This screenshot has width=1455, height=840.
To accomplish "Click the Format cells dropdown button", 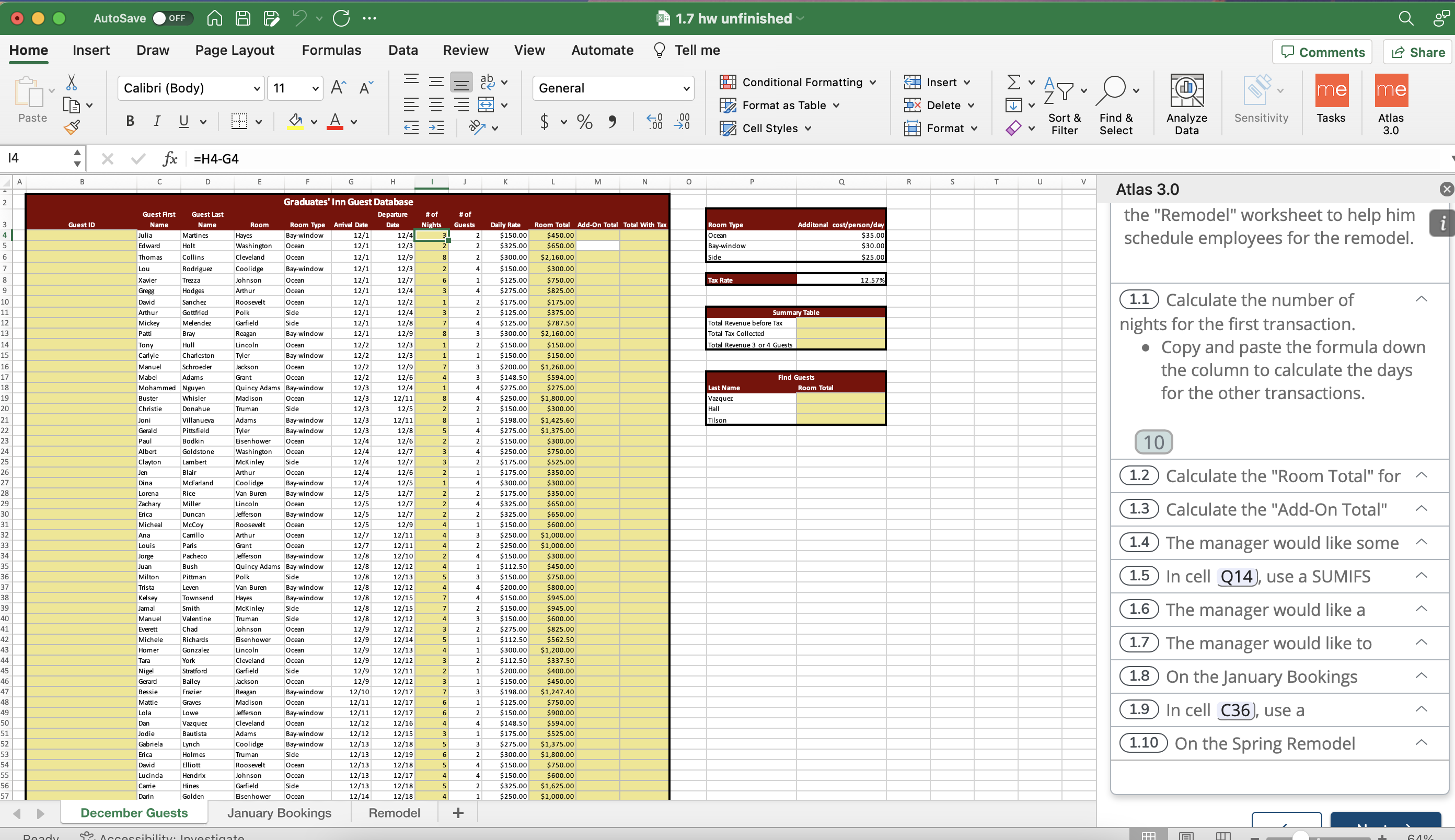I will (941, 128).
